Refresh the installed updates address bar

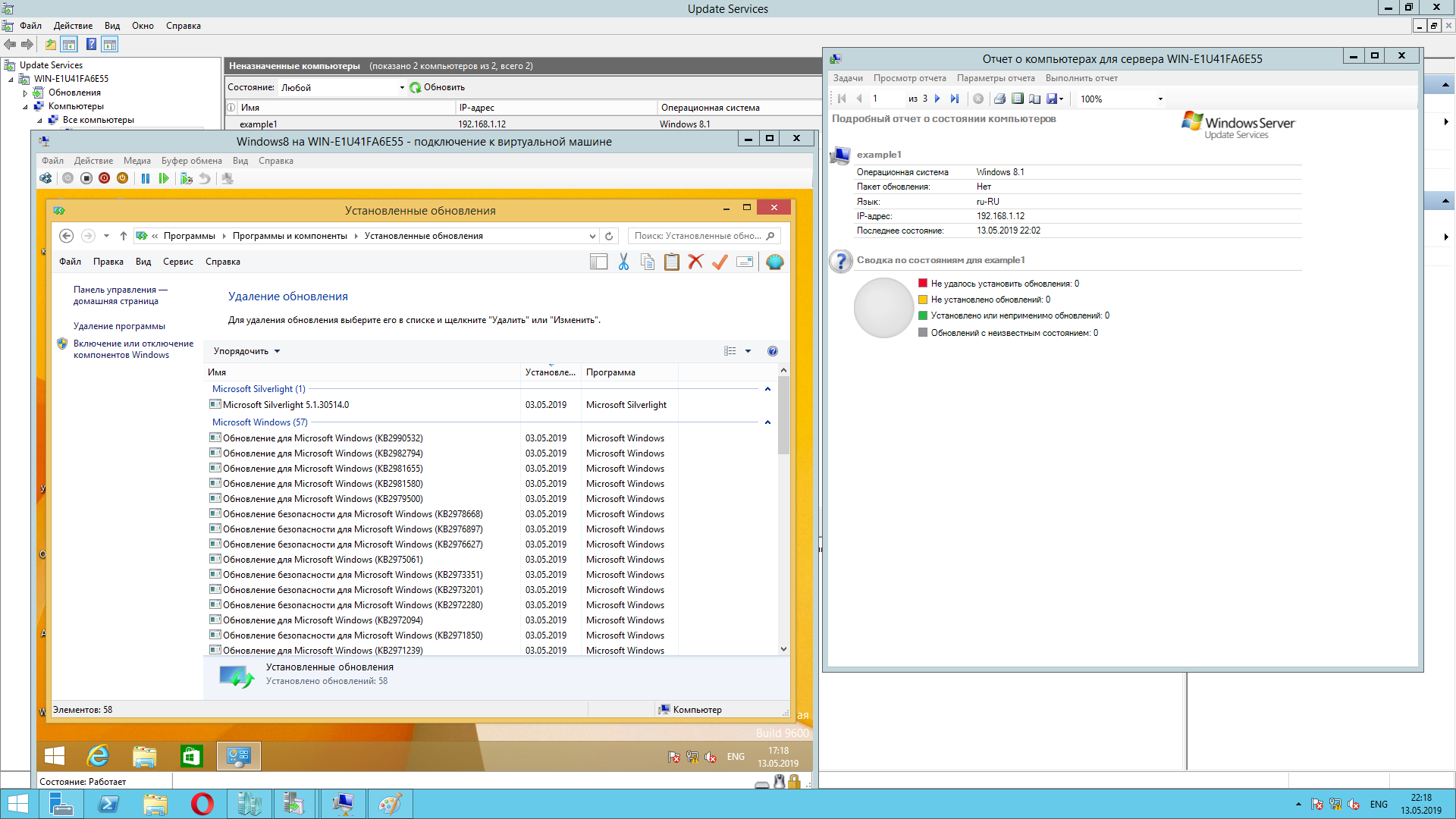pos(609,237)
